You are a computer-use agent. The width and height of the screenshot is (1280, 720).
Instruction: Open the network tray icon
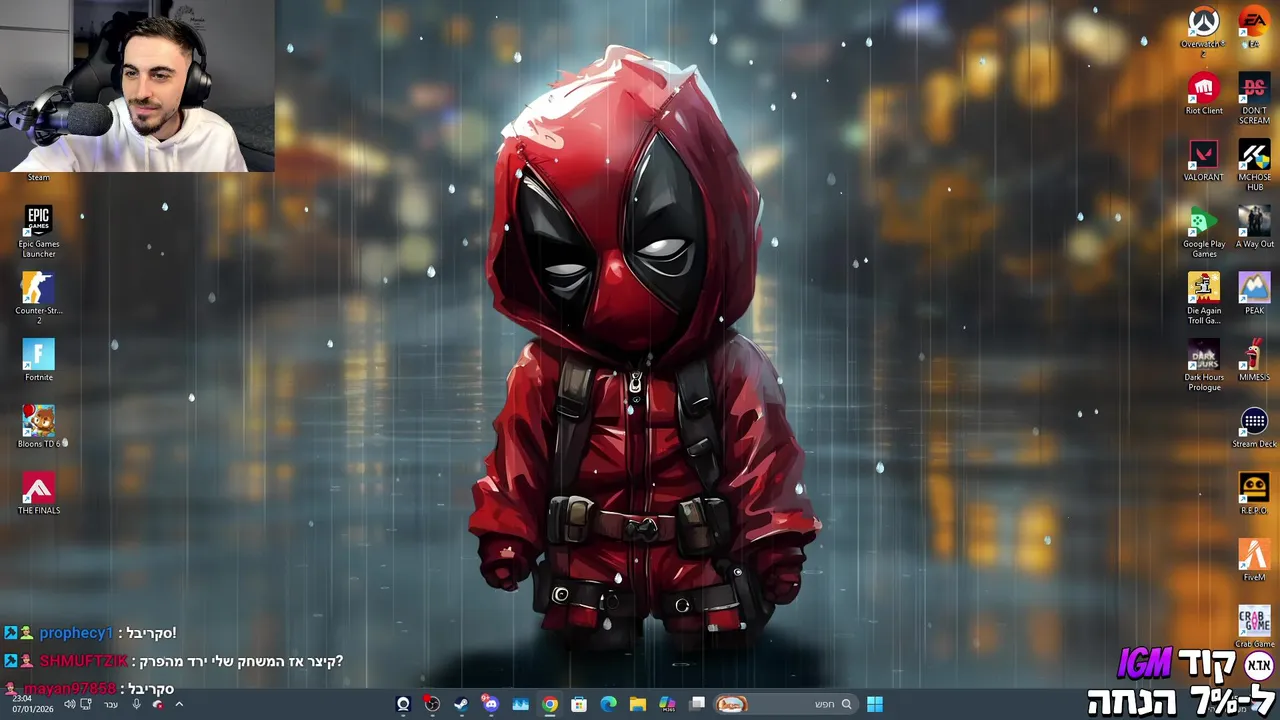pos(86,704)
